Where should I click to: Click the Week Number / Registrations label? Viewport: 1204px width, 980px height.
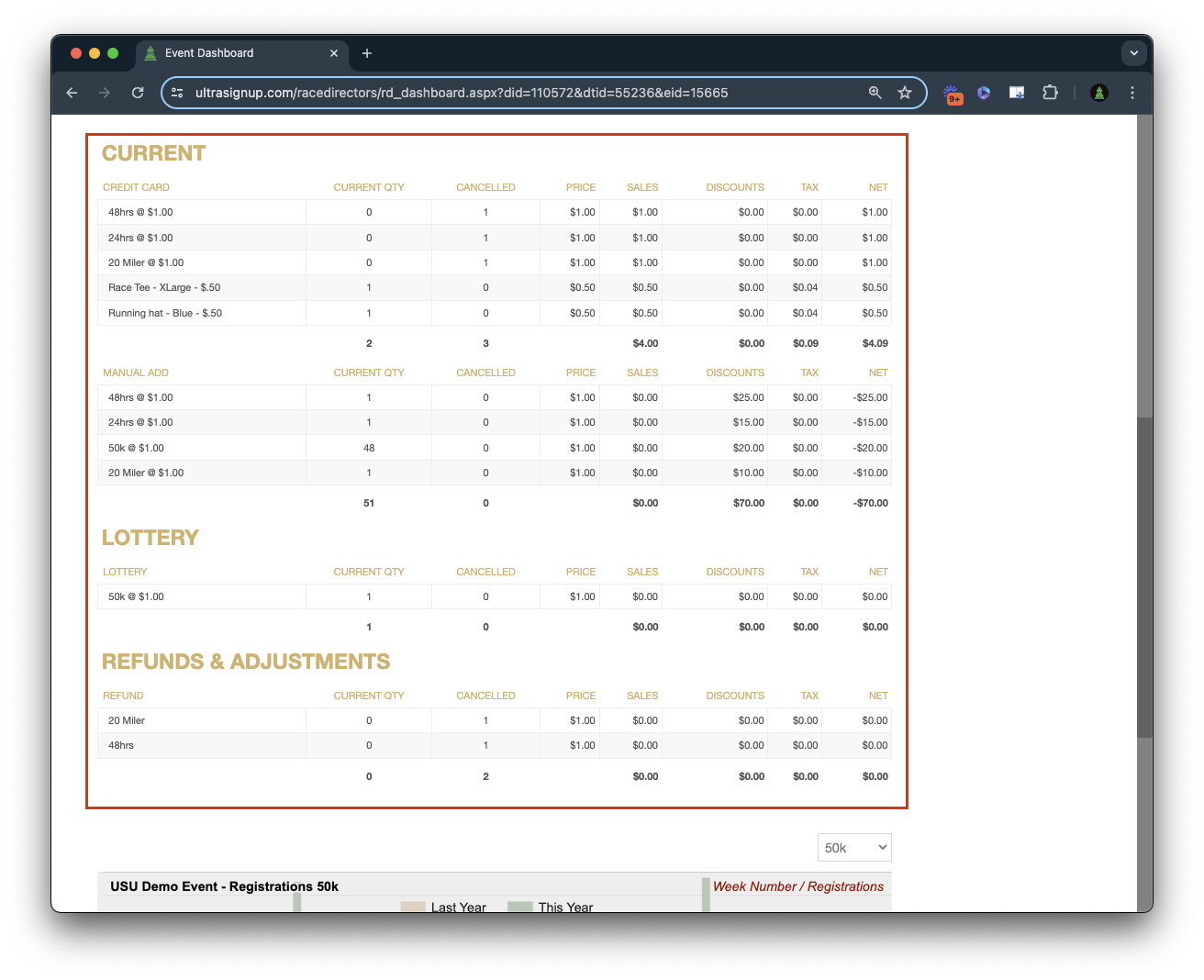point(797,886)
